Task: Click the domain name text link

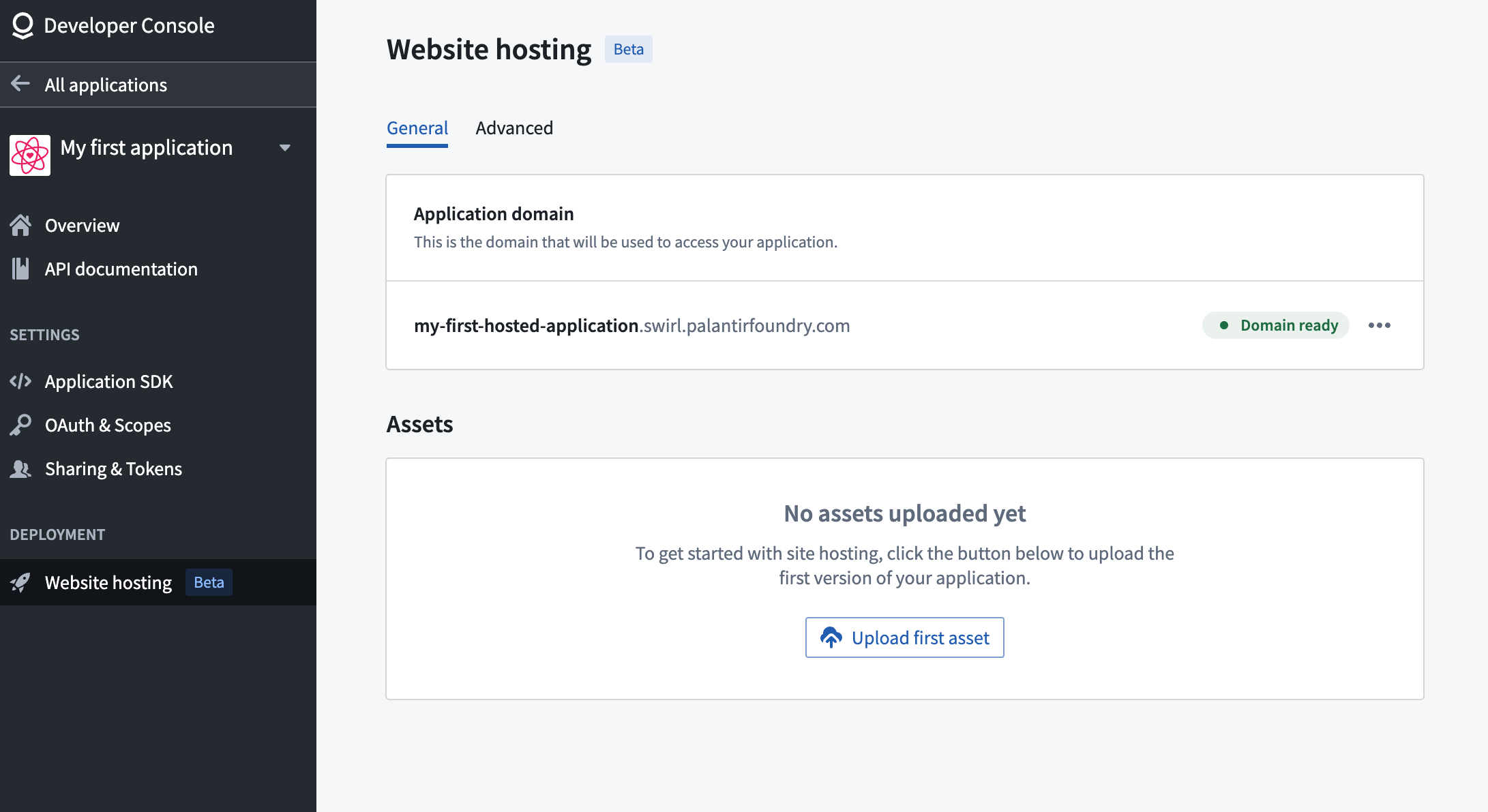Action: coord(632,325)
